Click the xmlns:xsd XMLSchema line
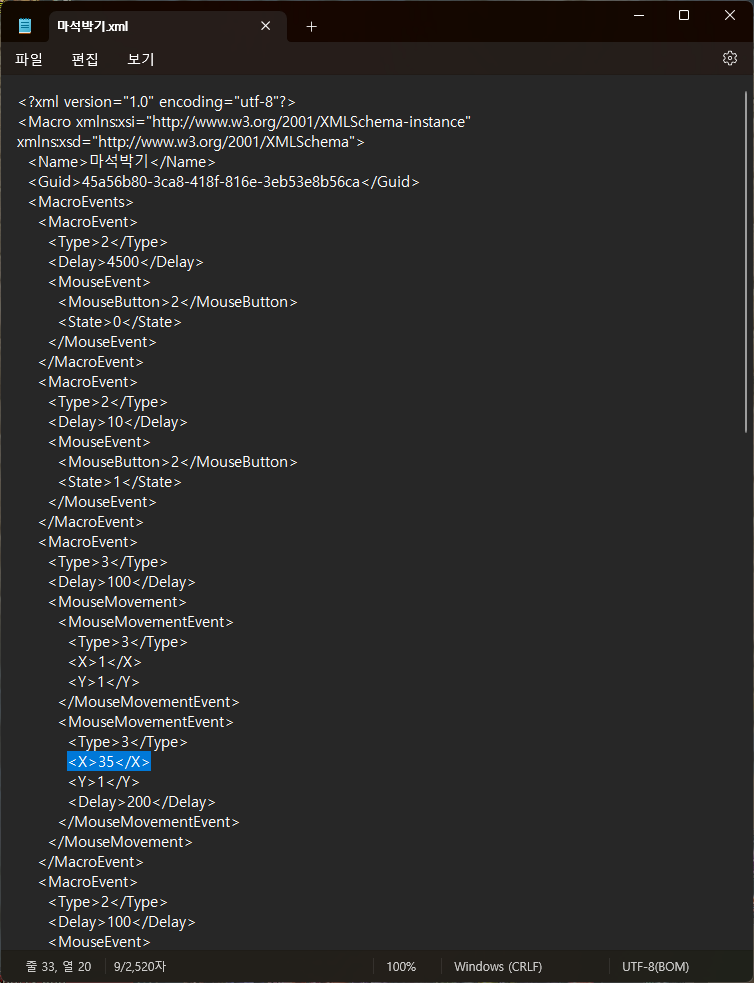 (x=191, y=142)
